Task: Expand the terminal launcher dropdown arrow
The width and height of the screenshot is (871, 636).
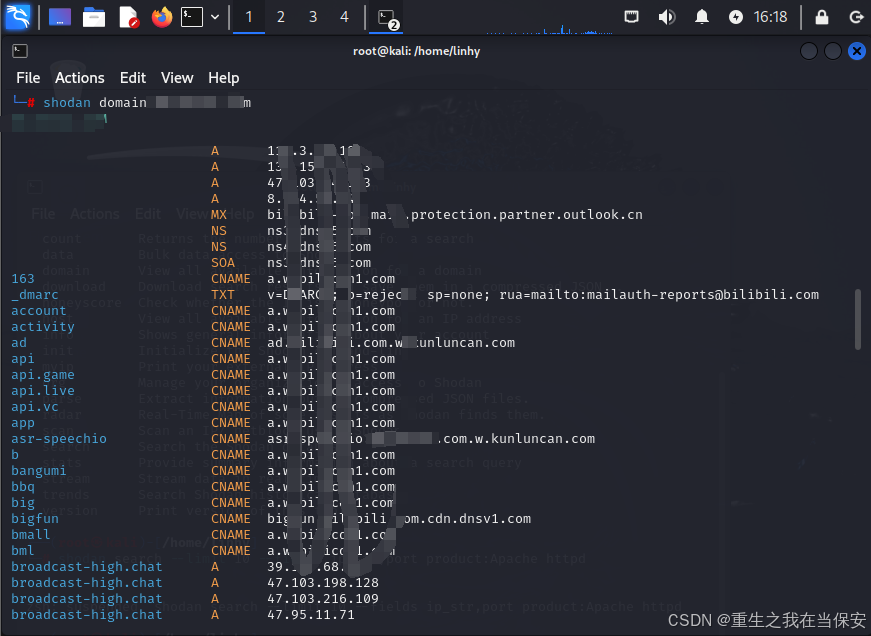Action: (215, 17)
